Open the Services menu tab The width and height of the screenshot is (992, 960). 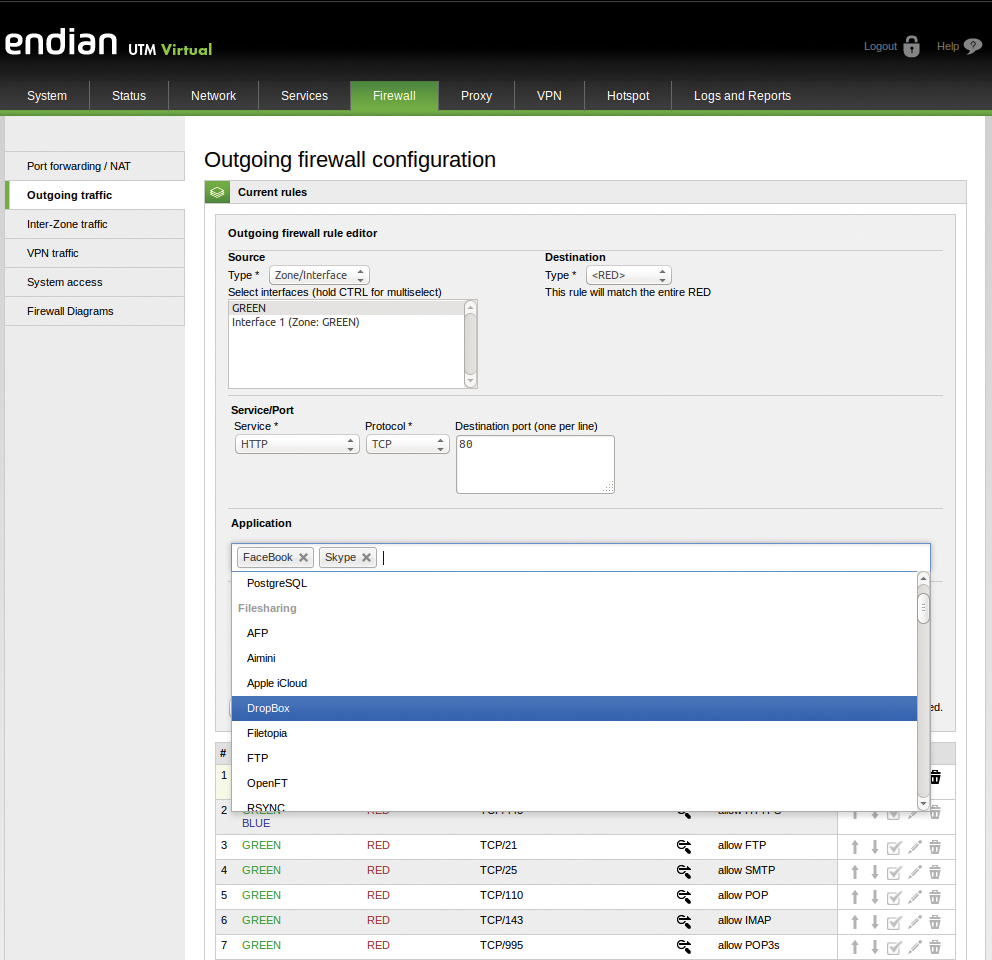click(304, 96)
